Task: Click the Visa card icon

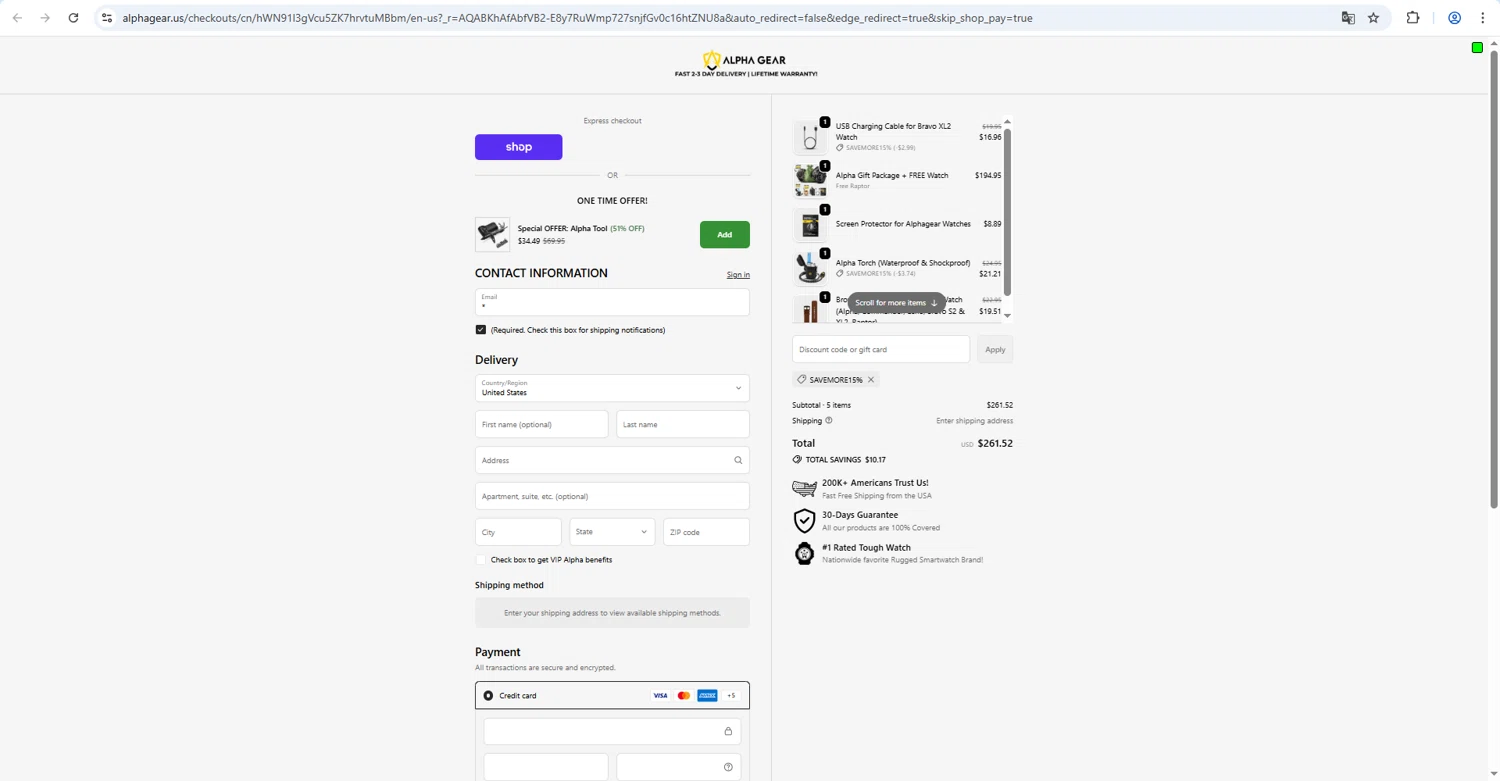Action: pyautogui.click(x=660, y=695)
